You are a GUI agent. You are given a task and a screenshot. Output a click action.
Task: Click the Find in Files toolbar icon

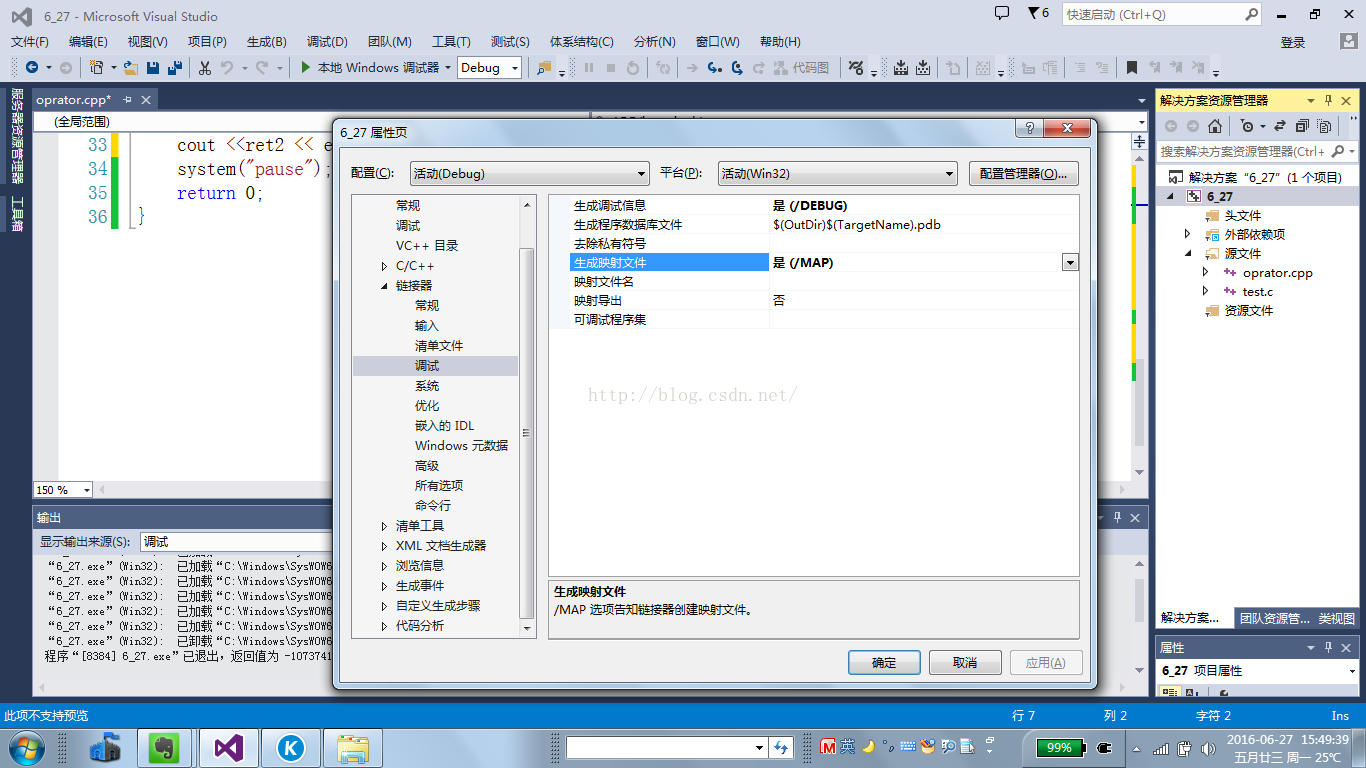click(544, 68)
